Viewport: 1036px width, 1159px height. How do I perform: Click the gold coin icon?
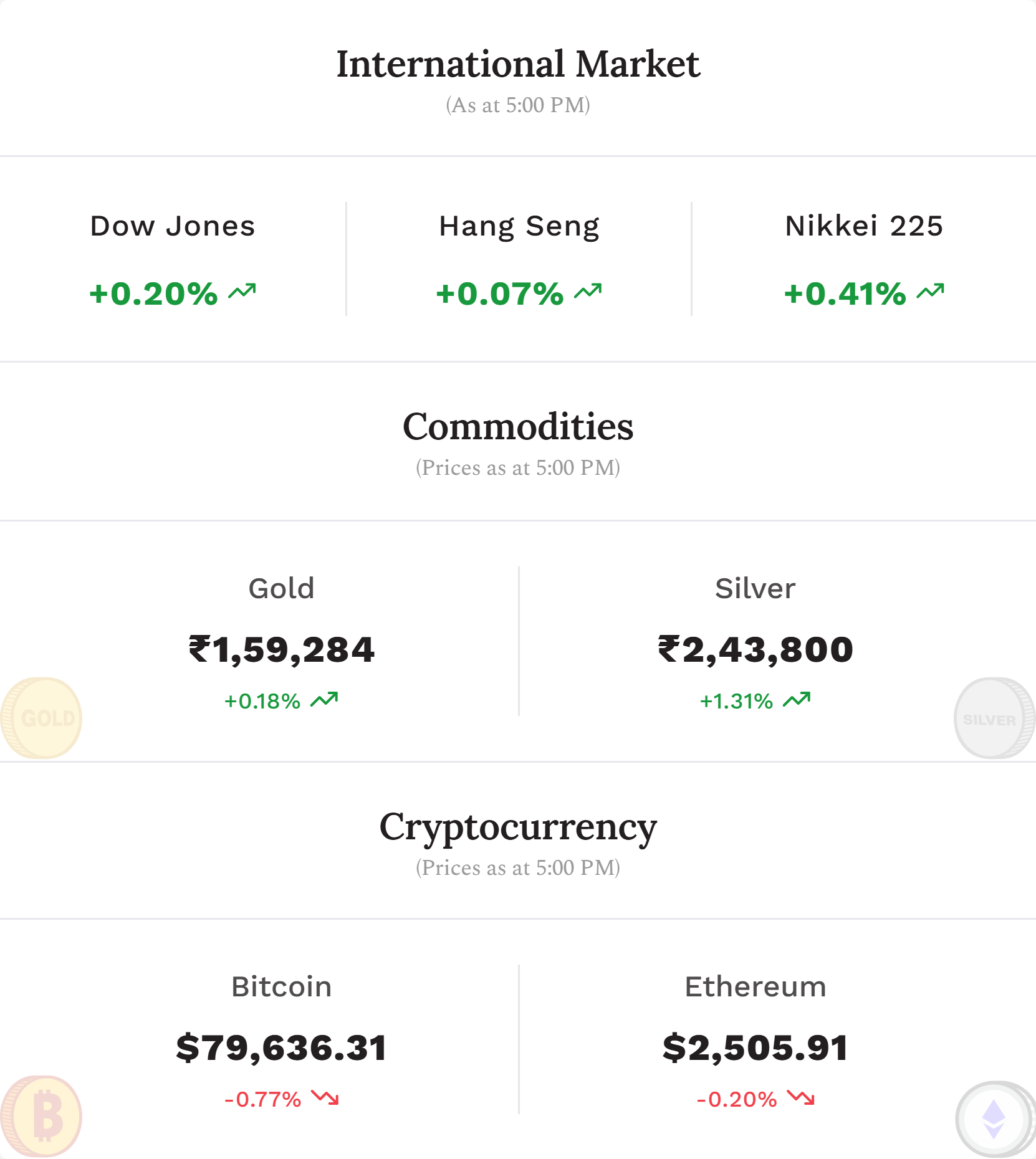click(41, 718)
